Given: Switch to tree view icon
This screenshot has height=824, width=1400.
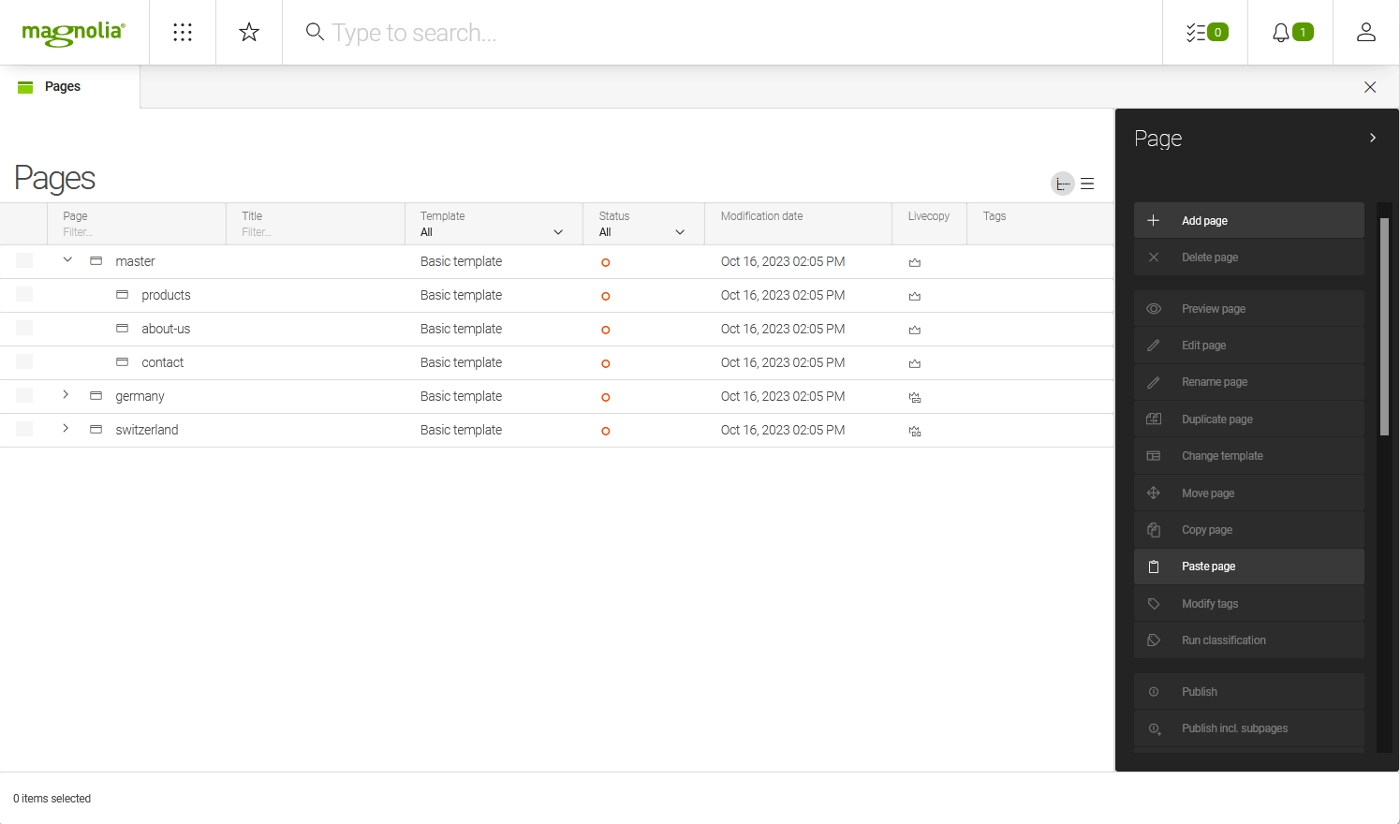Looking at the screenshot, I should 1062,184.
